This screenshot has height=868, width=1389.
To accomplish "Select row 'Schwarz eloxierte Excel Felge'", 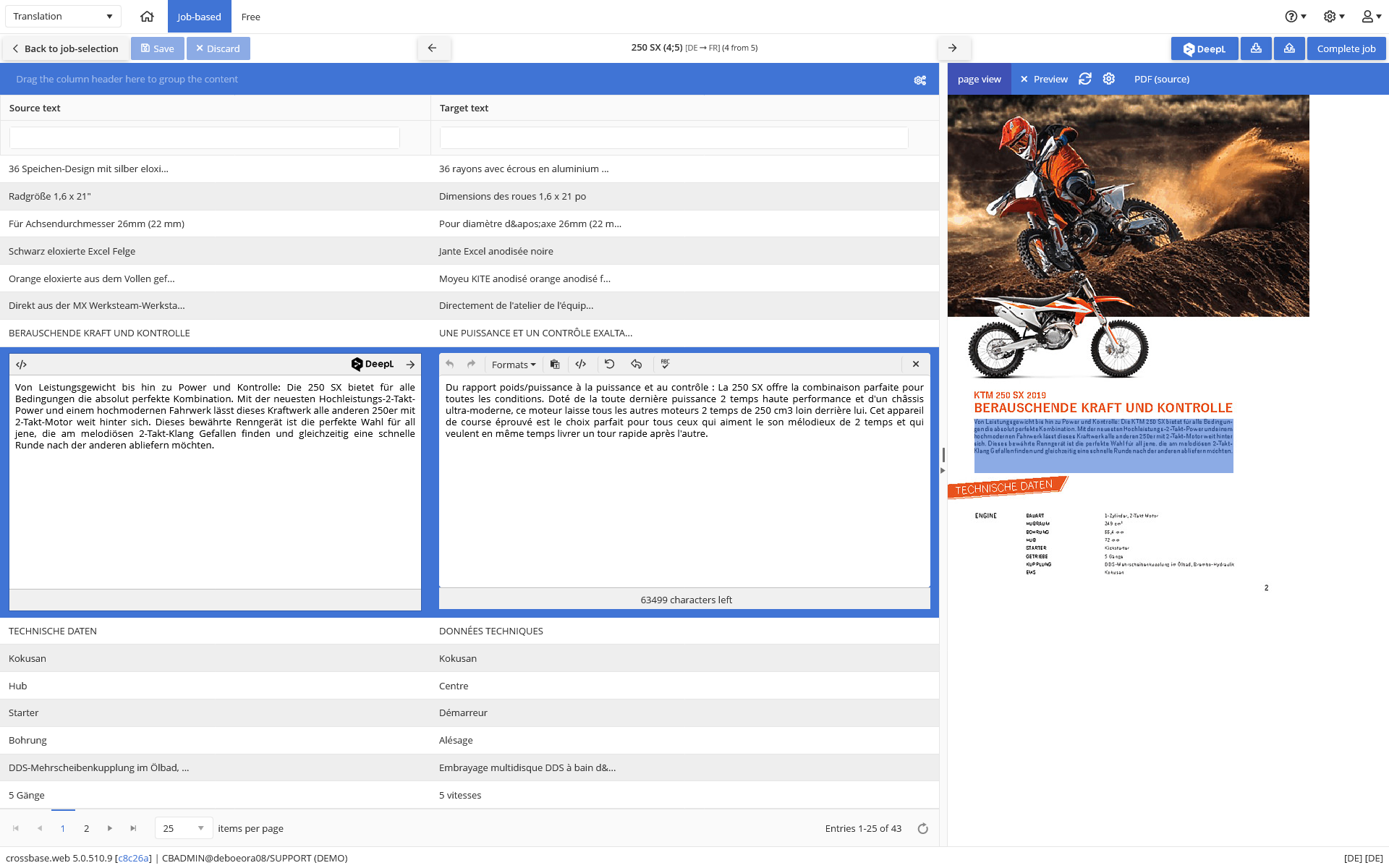I will 470,251.
